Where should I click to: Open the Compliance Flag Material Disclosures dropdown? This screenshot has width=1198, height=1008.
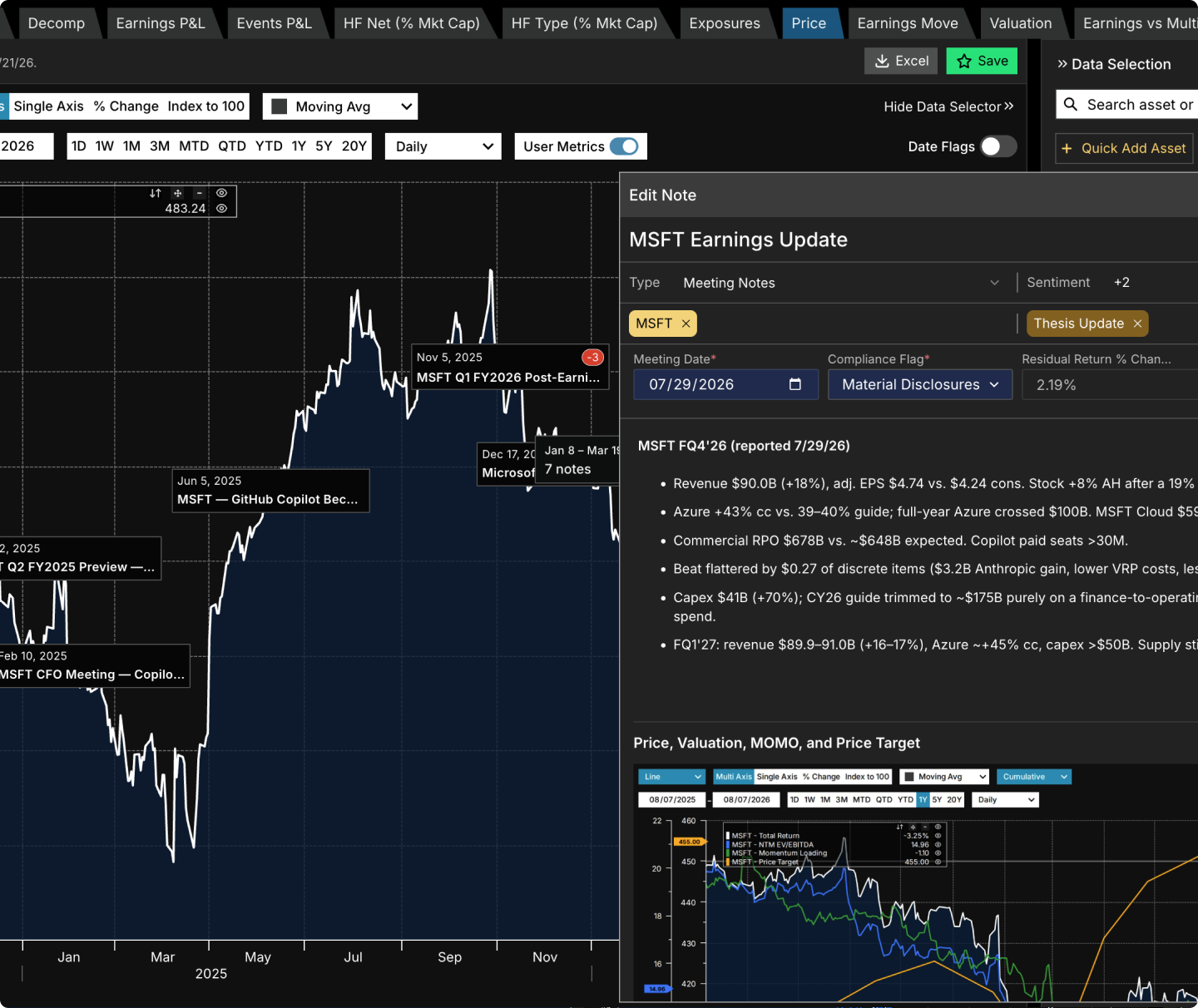[920, 384]
